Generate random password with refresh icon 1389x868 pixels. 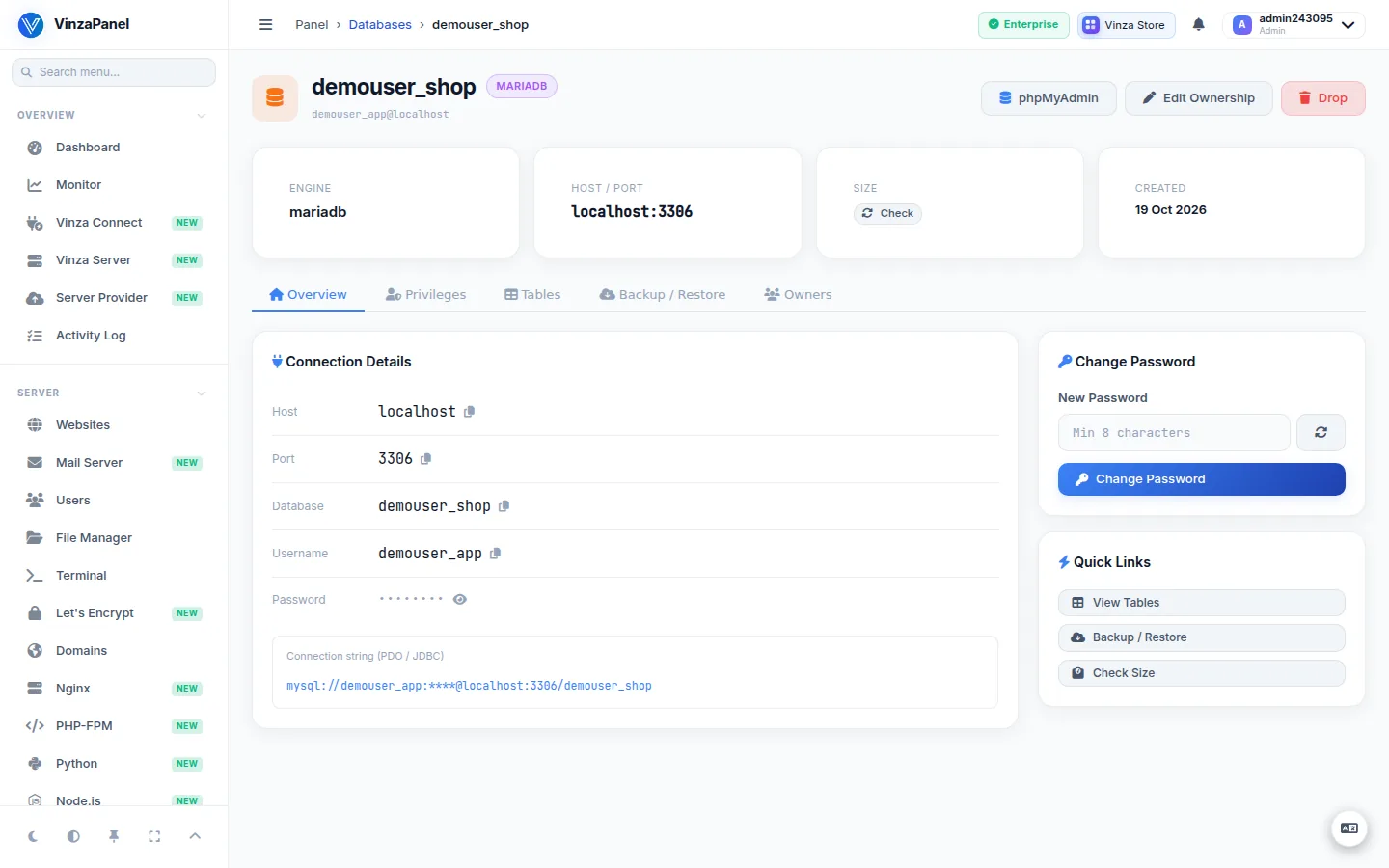tap(1321, 433)
